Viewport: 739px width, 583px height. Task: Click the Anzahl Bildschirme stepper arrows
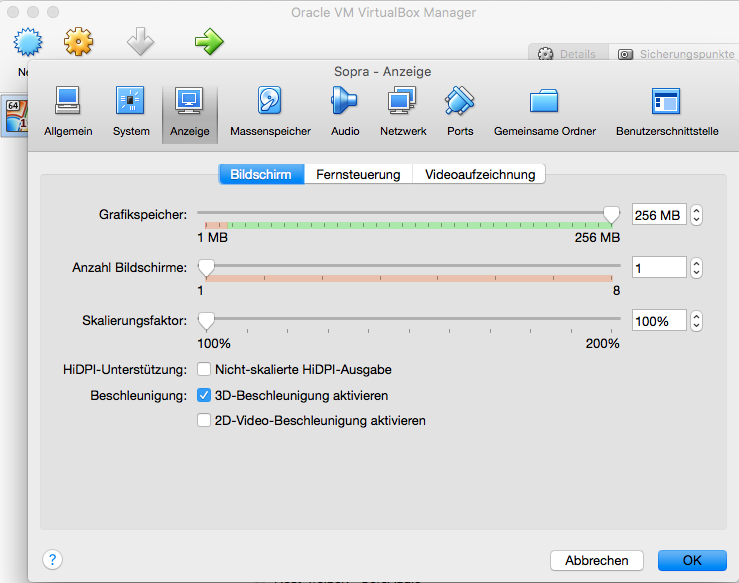coord(696,268)
